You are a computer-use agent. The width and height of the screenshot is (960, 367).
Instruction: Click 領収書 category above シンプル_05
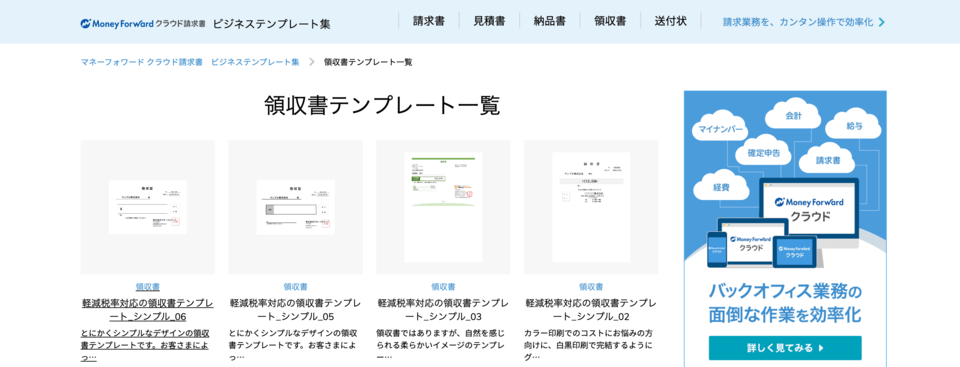296,287
